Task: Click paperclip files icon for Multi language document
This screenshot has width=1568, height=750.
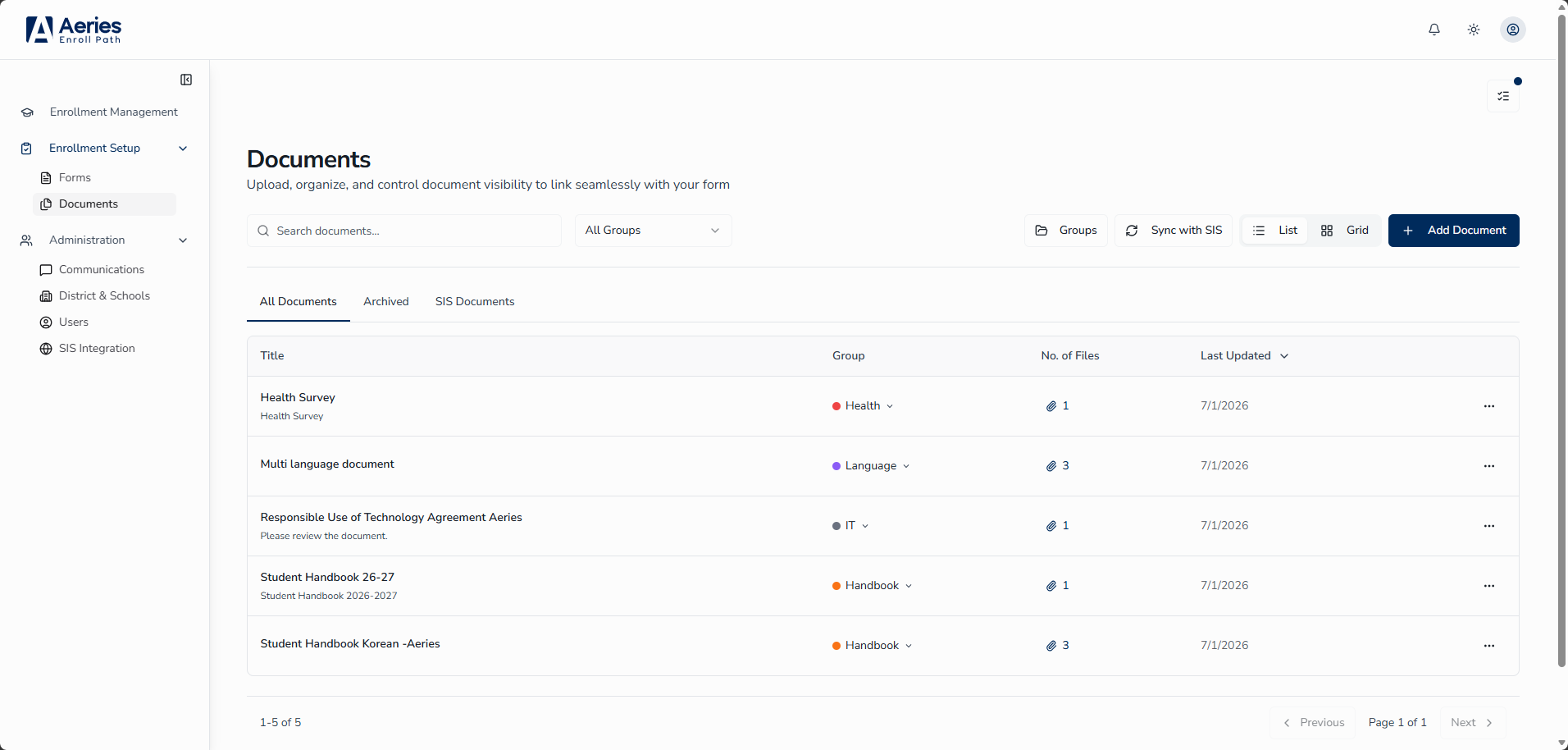Action: pyautogui.click(x=1051, y=466)
